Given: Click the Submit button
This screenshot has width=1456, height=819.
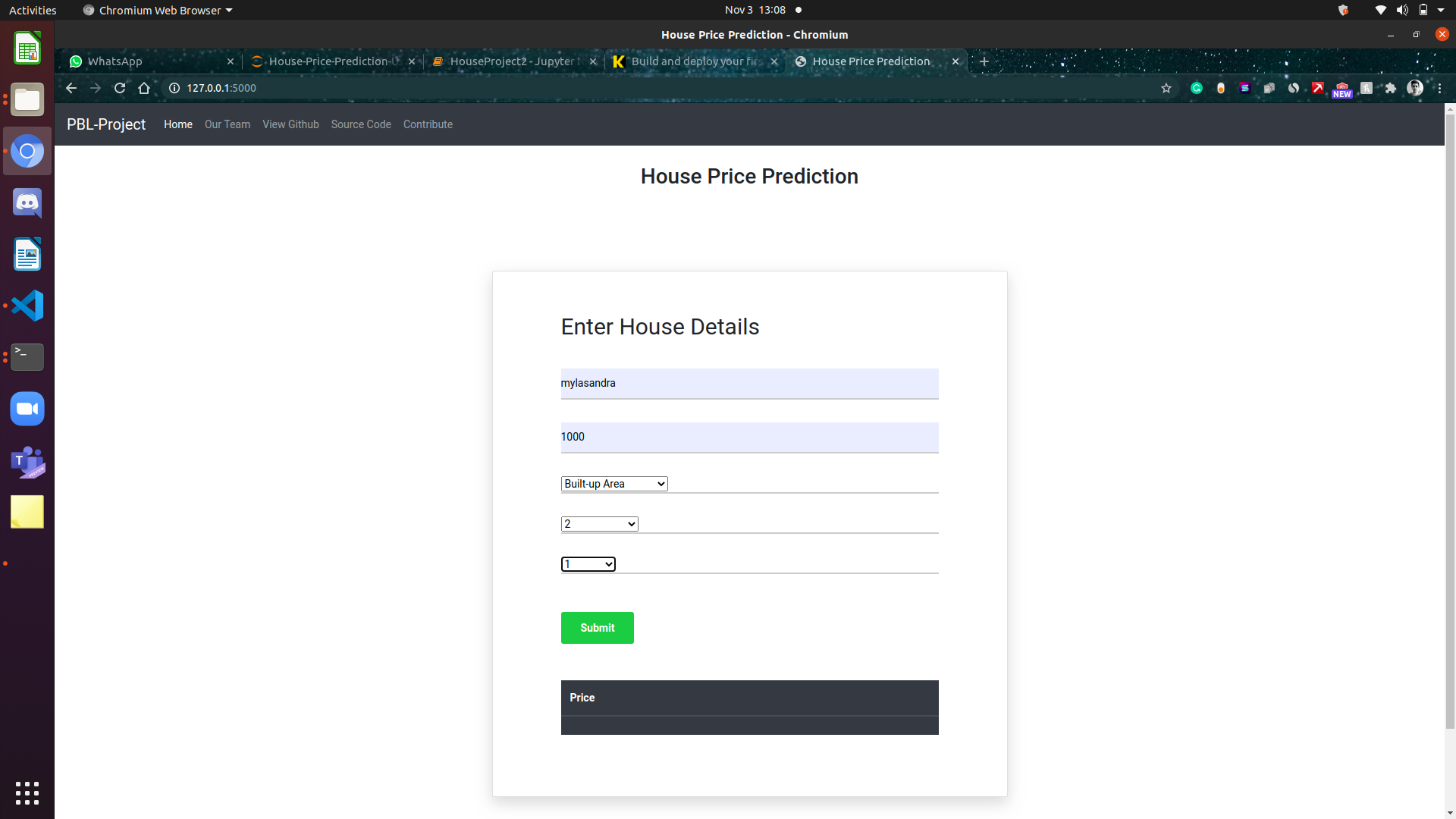Looking at the screenshot, I should 597,628.
